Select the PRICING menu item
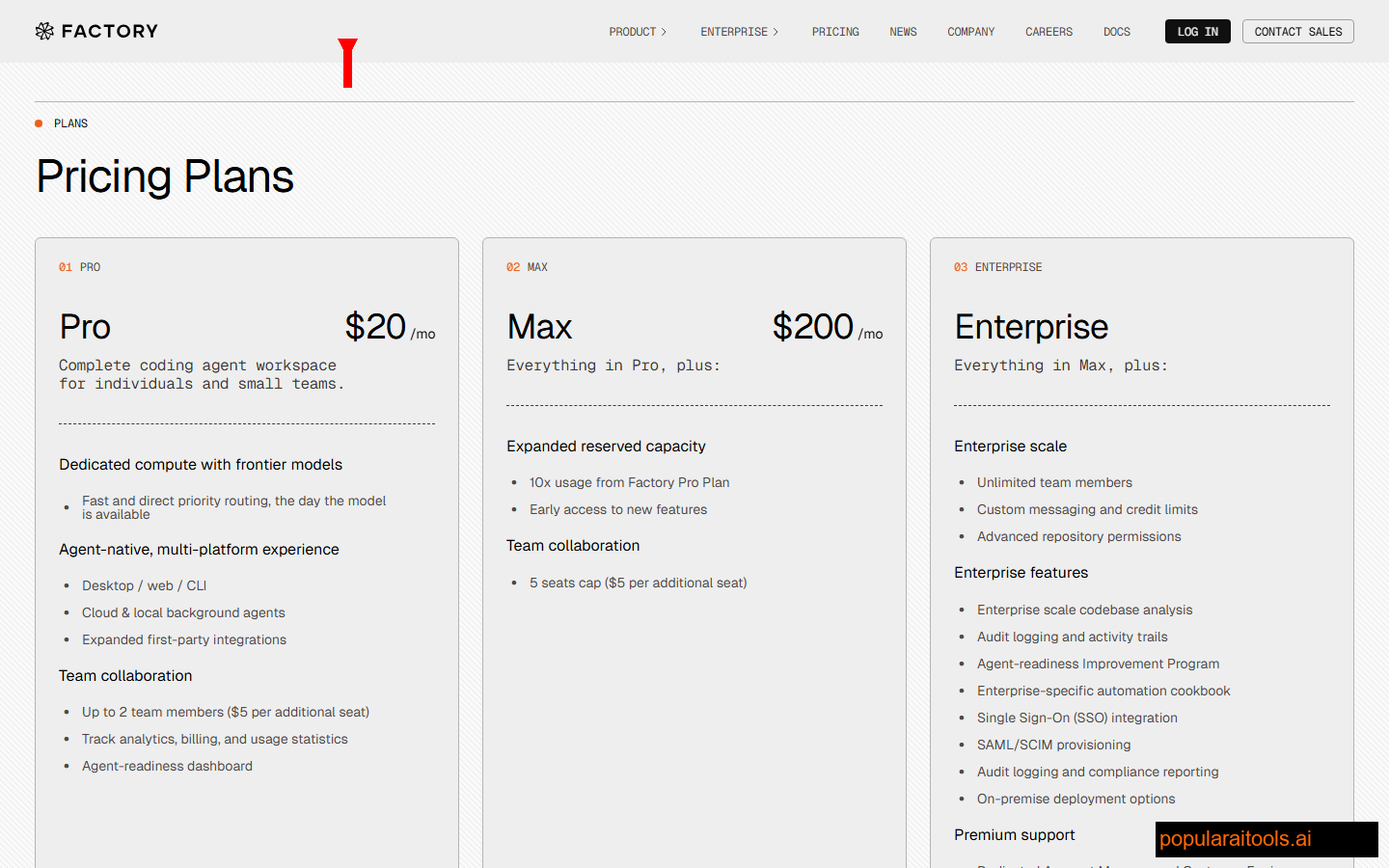The image size is (1389, 868). coord(835,31)
